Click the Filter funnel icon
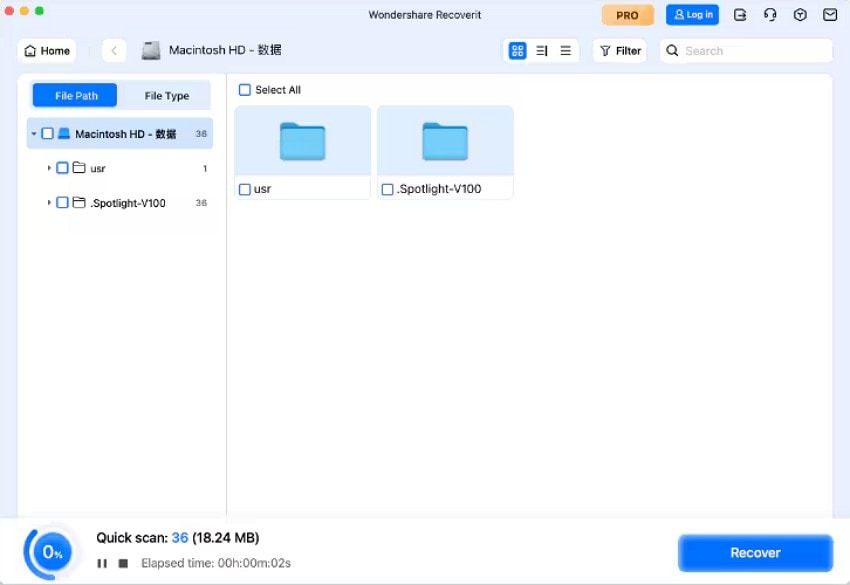 click(x=606, y=51)
